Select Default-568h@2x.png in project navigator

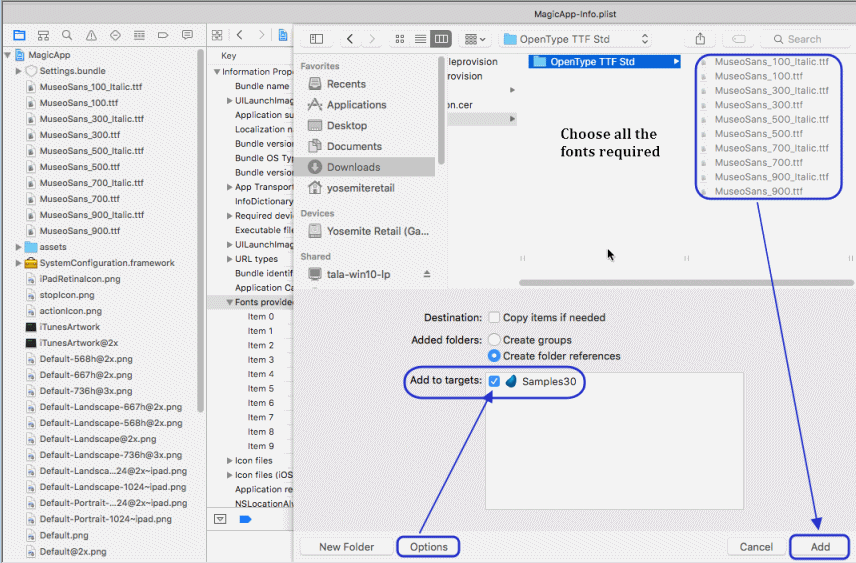(86, 359)
